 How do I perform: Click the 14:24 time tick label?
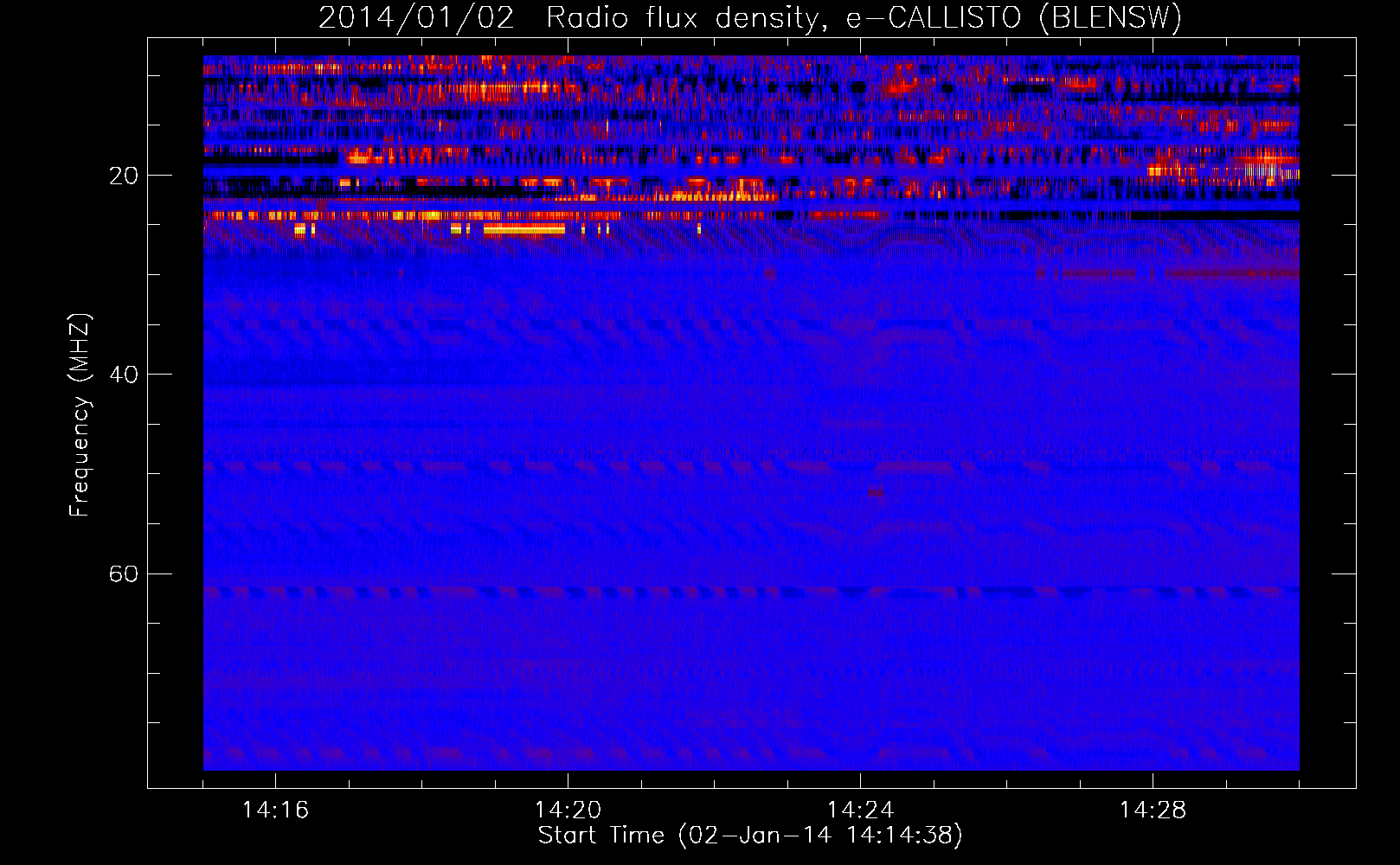860,811
